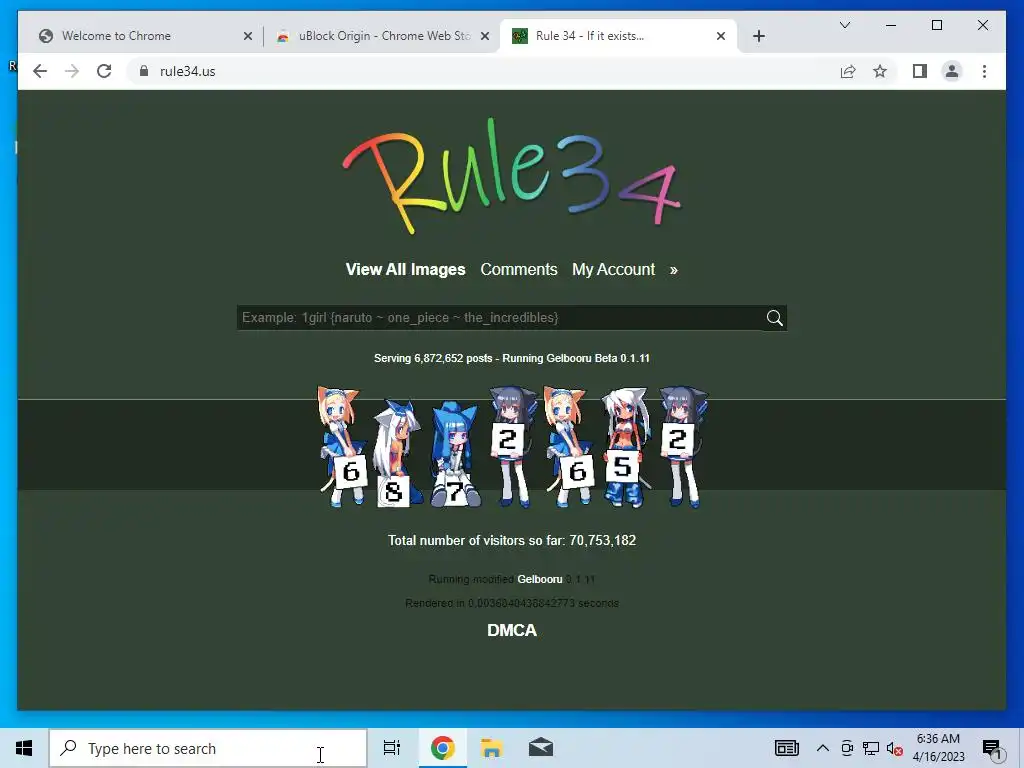Go back using Chrome's back arrow
Image resolution: width=1024 pixels, height=768 pixels.
coord(40,71)
